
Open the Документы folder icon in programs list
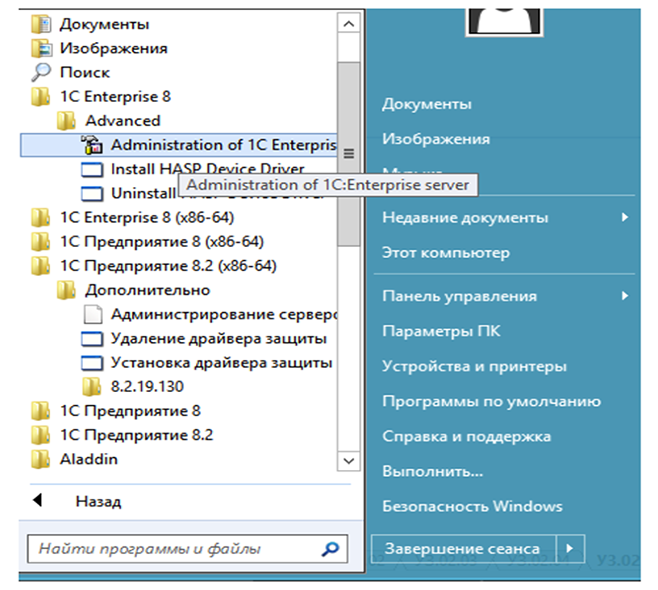(x=41, y=24)
